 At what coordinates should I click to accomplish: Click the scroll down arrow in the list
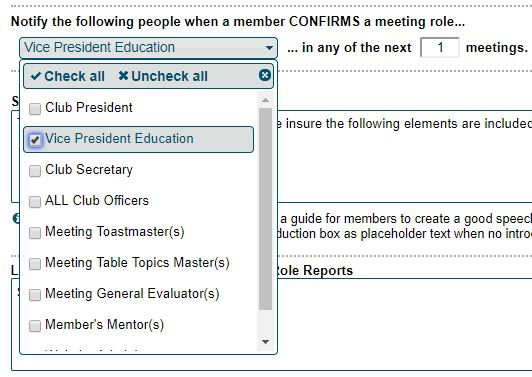click(x=265, y=342)
